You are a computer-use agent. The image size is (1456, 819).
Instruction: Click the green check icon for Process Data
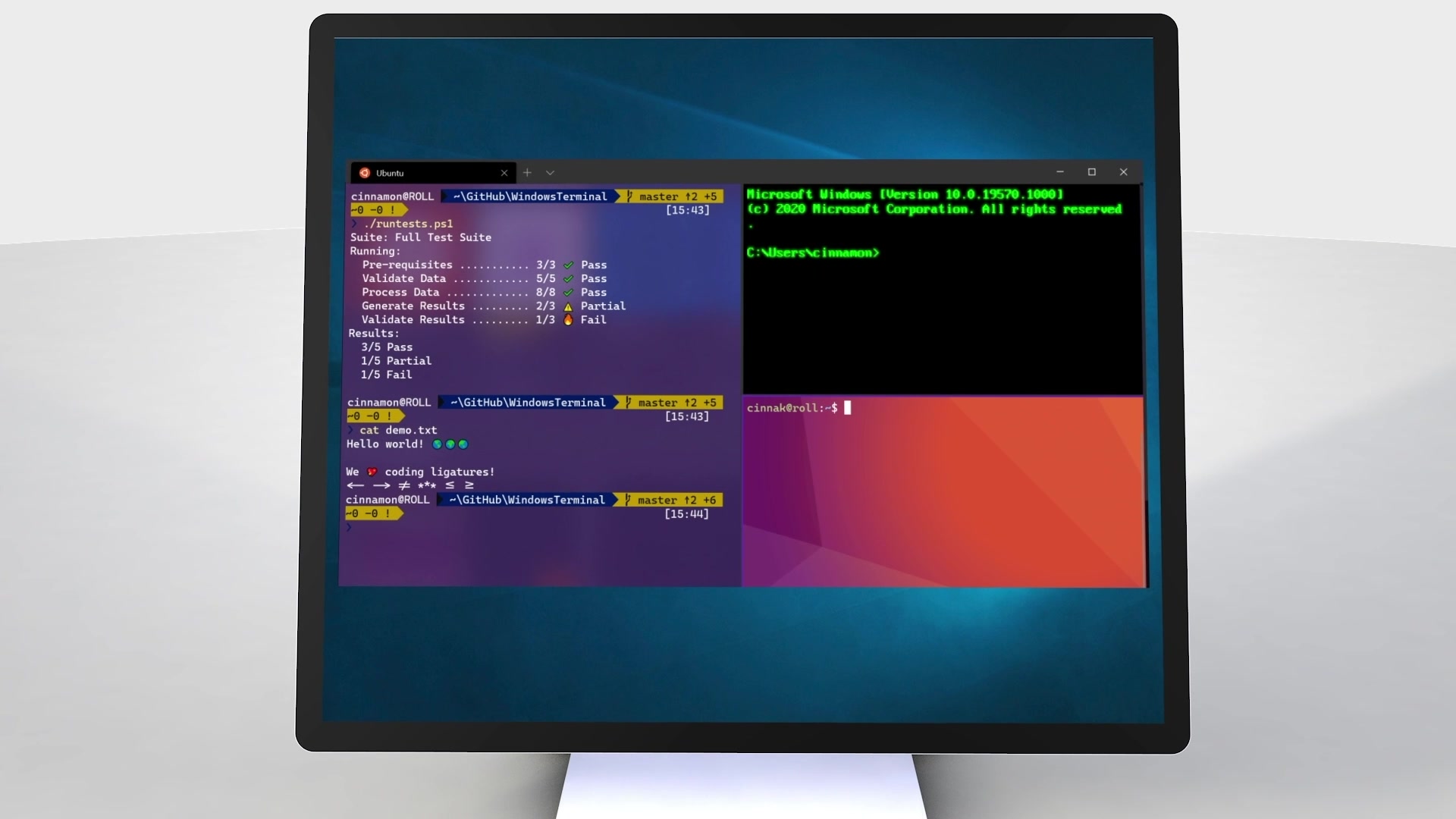pyautogui.click(x=568, y=293)
